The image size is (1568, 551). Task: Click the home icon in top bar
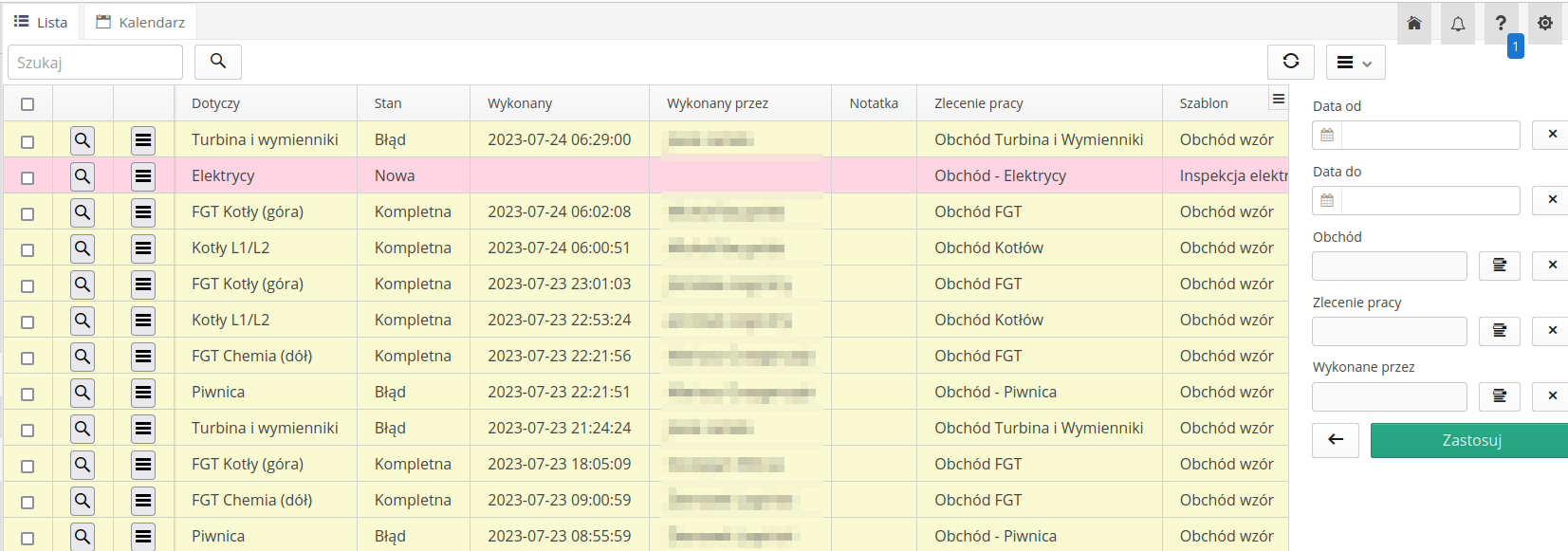1413,23
